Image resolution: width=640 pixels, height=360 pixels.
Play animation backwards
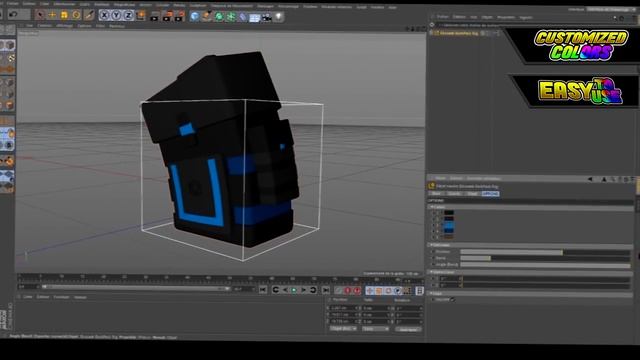click(x=285, y=290)
